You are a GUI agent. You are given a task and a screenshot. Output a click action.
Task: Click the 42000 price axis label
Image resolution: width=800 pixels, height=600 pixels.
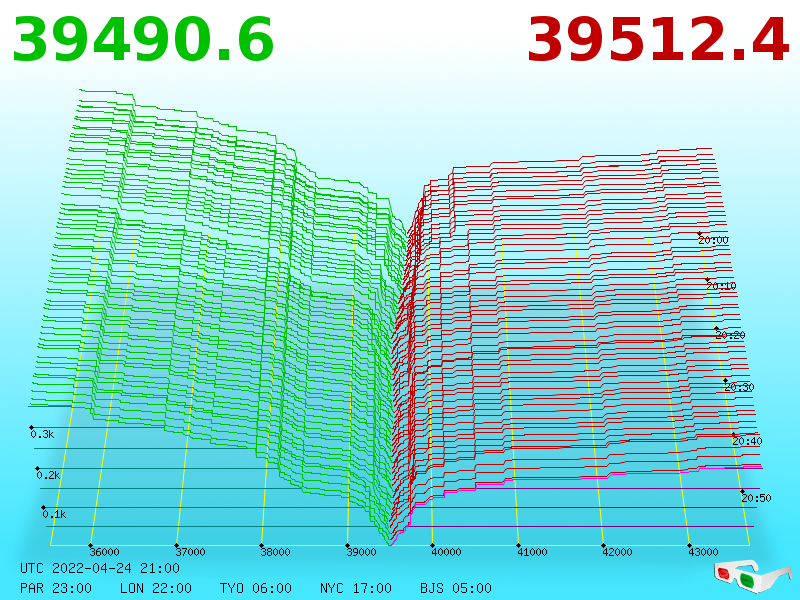pos(617,552)
